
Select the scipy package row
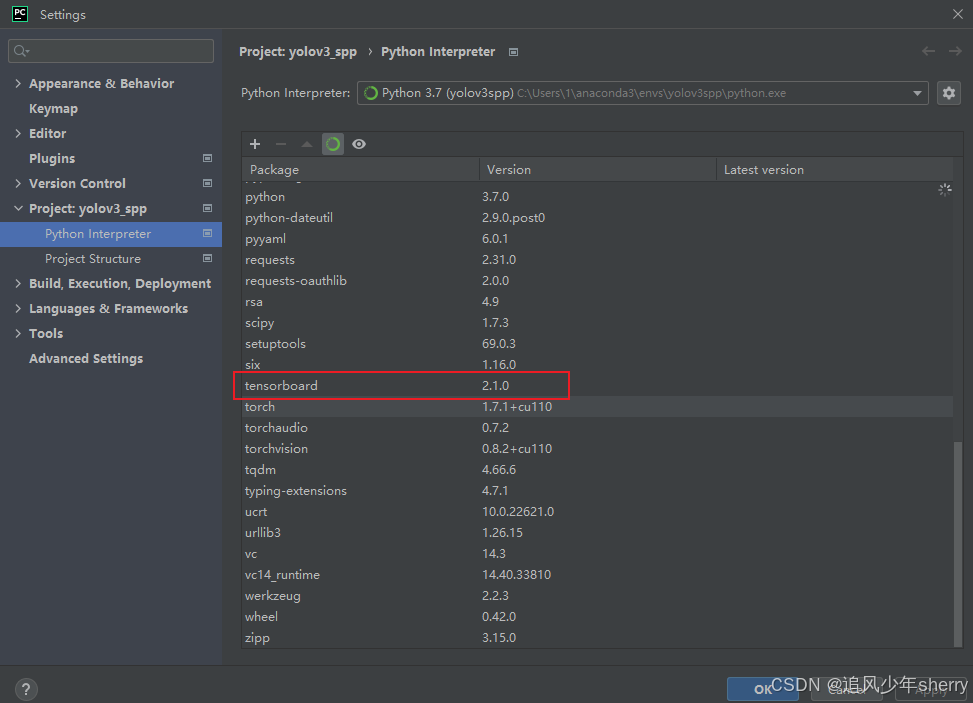pos(598,323)
